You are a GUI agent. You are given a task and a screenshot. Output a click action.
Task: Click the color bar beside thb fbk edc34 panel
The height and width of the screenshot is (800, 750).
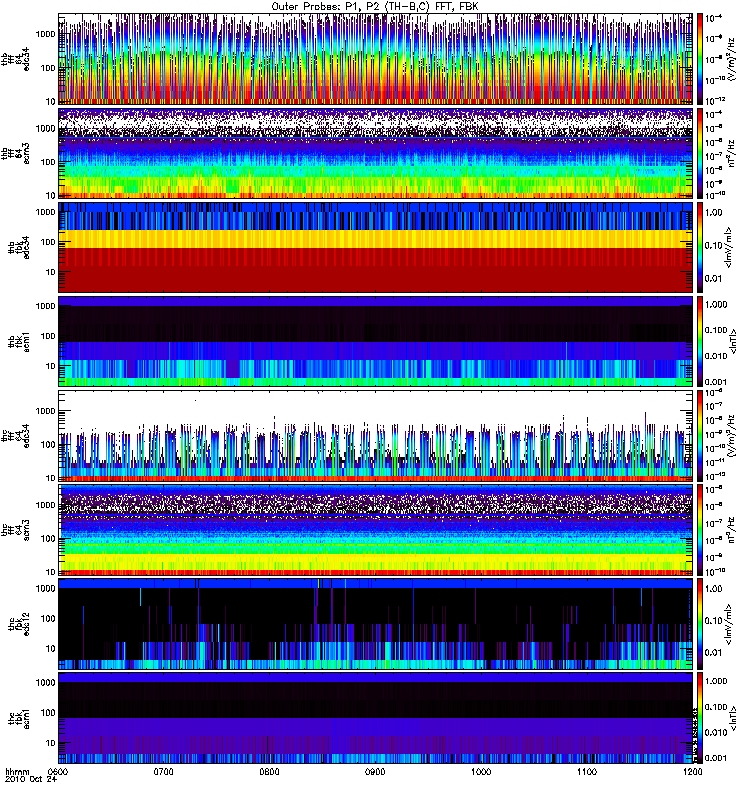click(700, 247)
